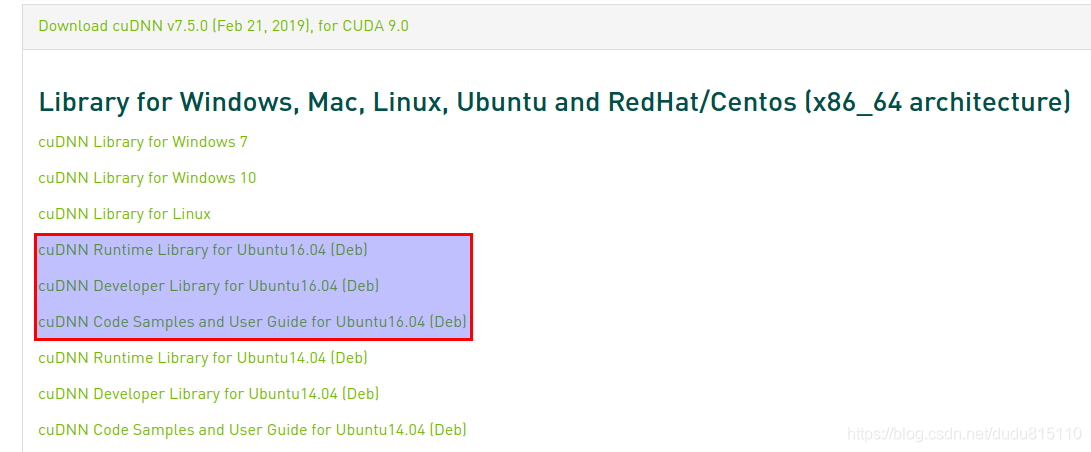The height and width of the screenshot is (452, 1091).
Task: Open the cuDNN Library for Windows 7 link
Action: (143, 142)
